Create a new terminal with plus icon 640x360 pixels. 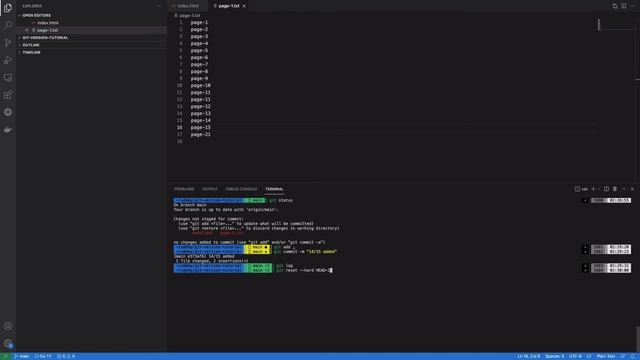[593, 189]
